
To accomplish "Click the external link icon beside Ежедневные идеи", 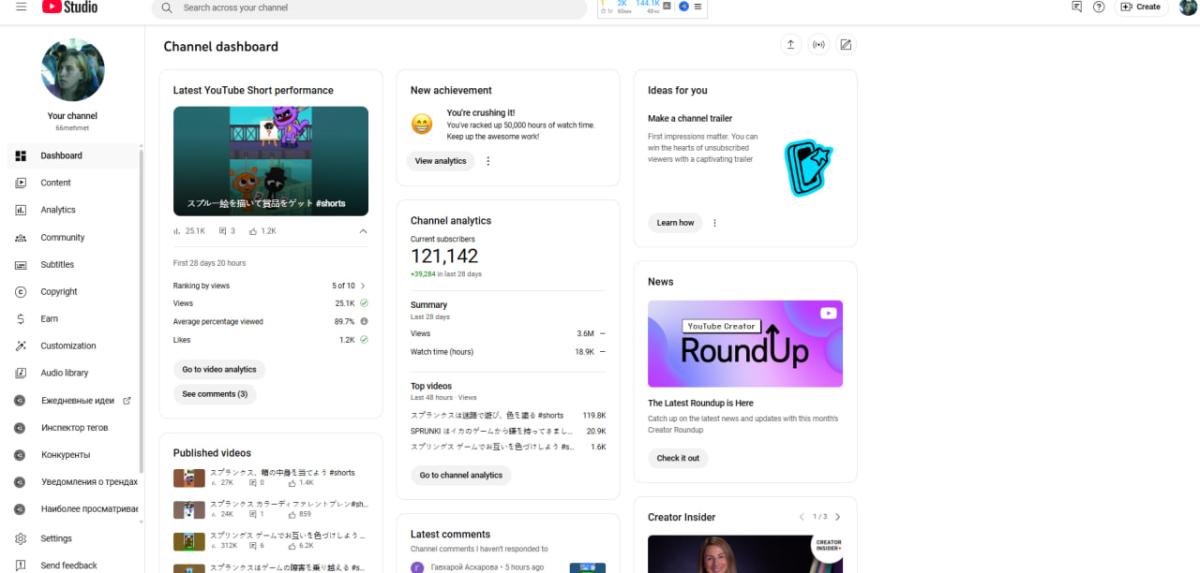I will (127, 401).
